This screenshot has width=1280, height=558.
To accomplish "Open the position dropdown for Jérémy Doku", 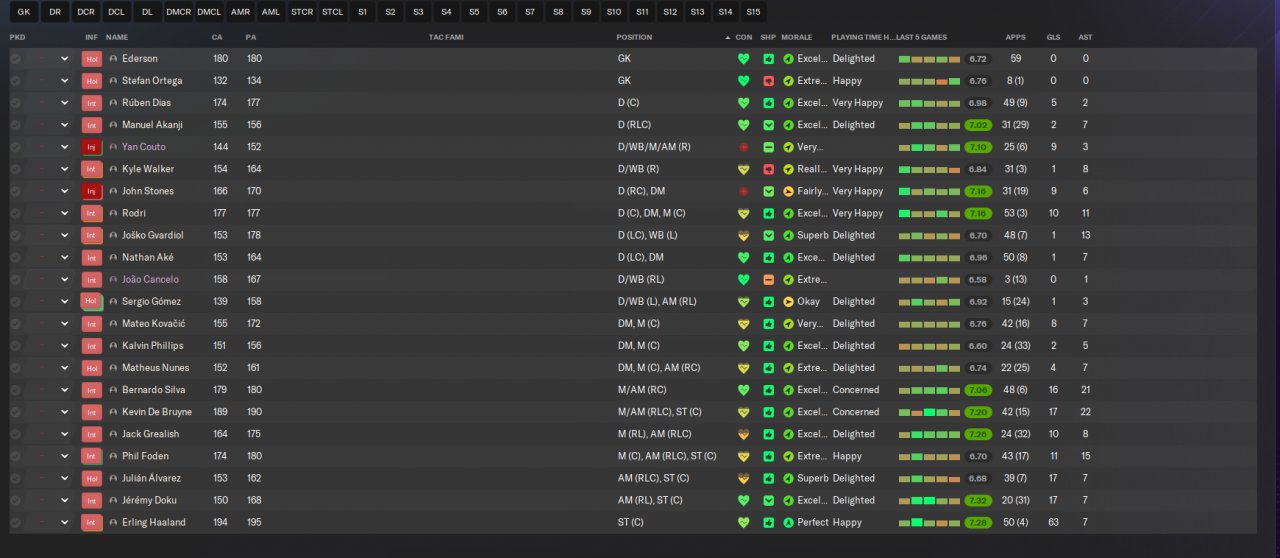I will (64, 500).
